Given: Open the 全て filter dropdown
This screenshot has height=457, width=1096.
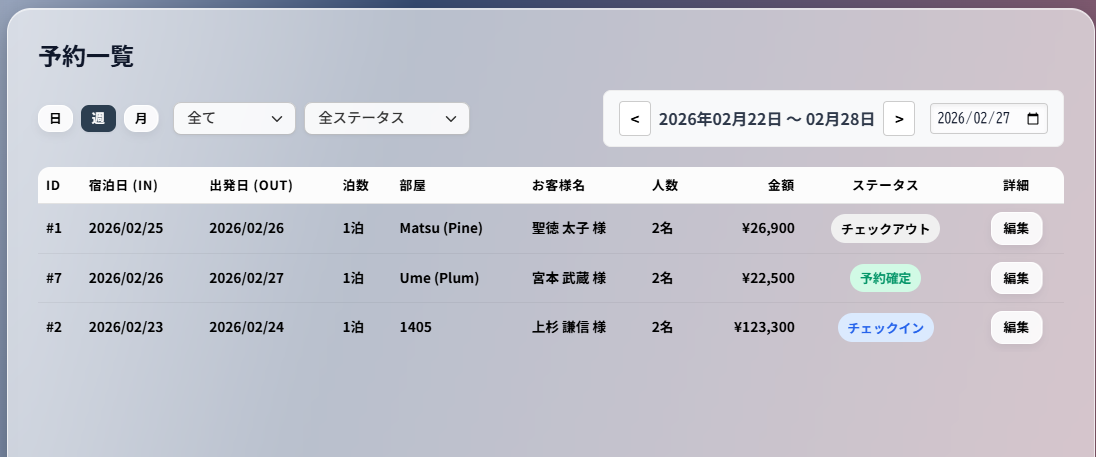Looking at the screenshot, I should (x=234, y=118).
